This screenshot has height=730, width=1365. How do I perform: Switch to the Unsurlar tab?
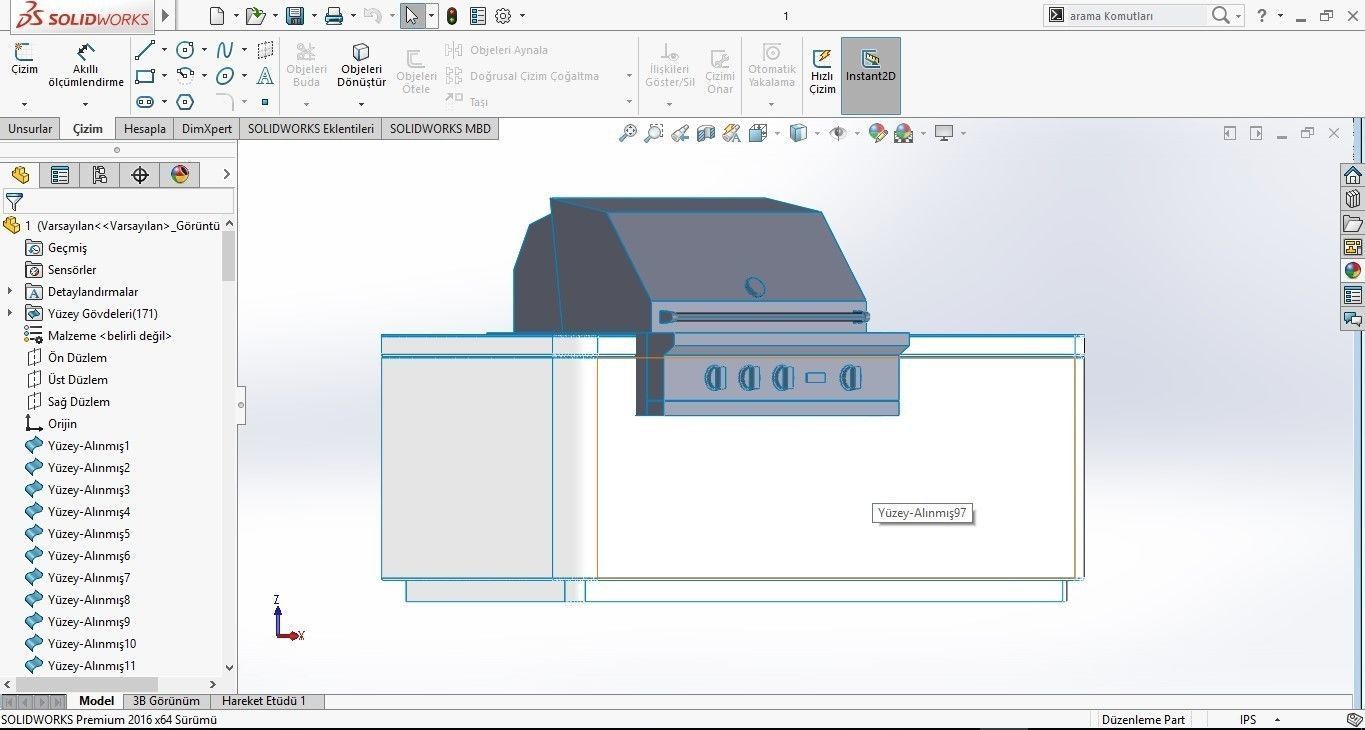tap(30, 129)
